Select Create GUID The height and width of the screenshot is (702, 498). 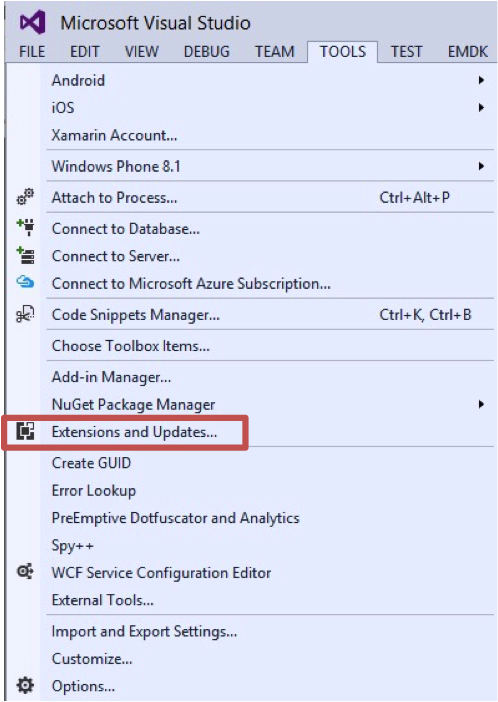[x=91, y=462]
